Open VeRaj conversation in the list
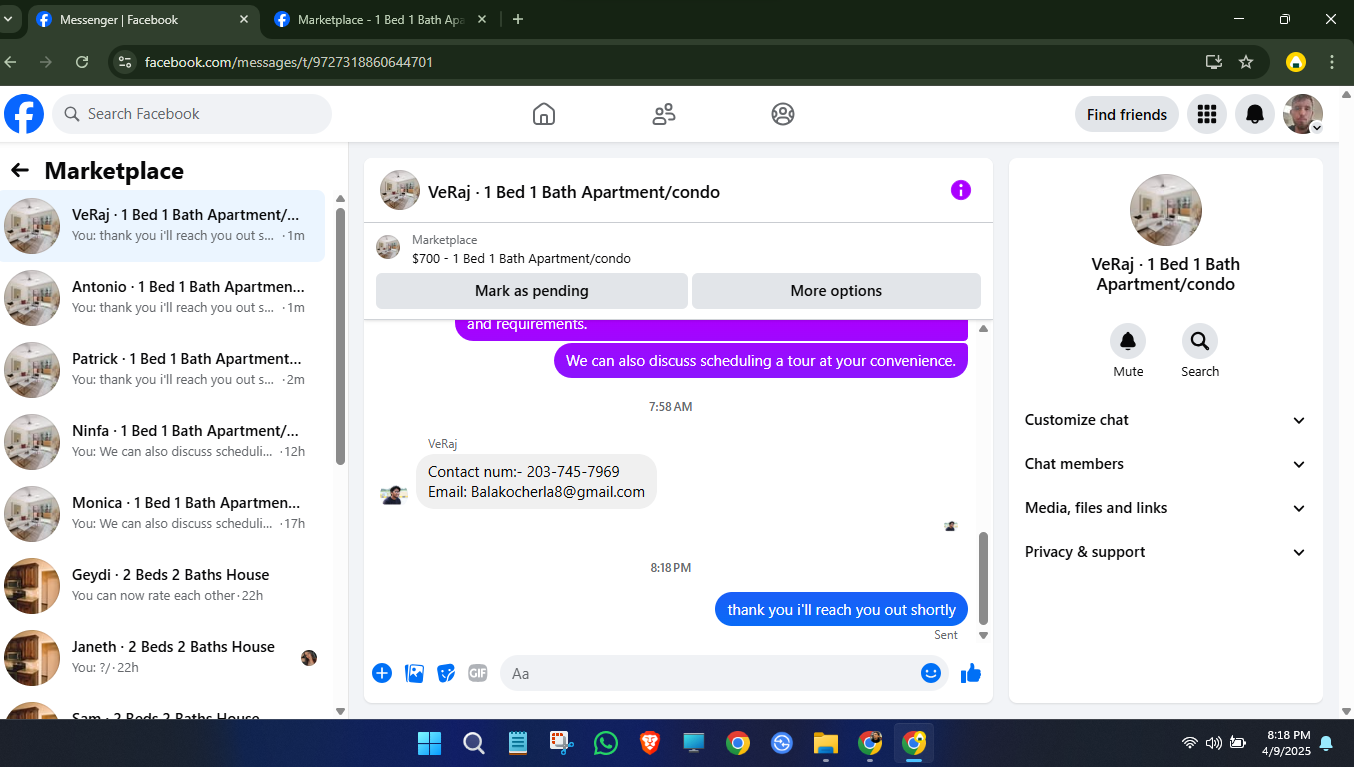 point(163,226)
